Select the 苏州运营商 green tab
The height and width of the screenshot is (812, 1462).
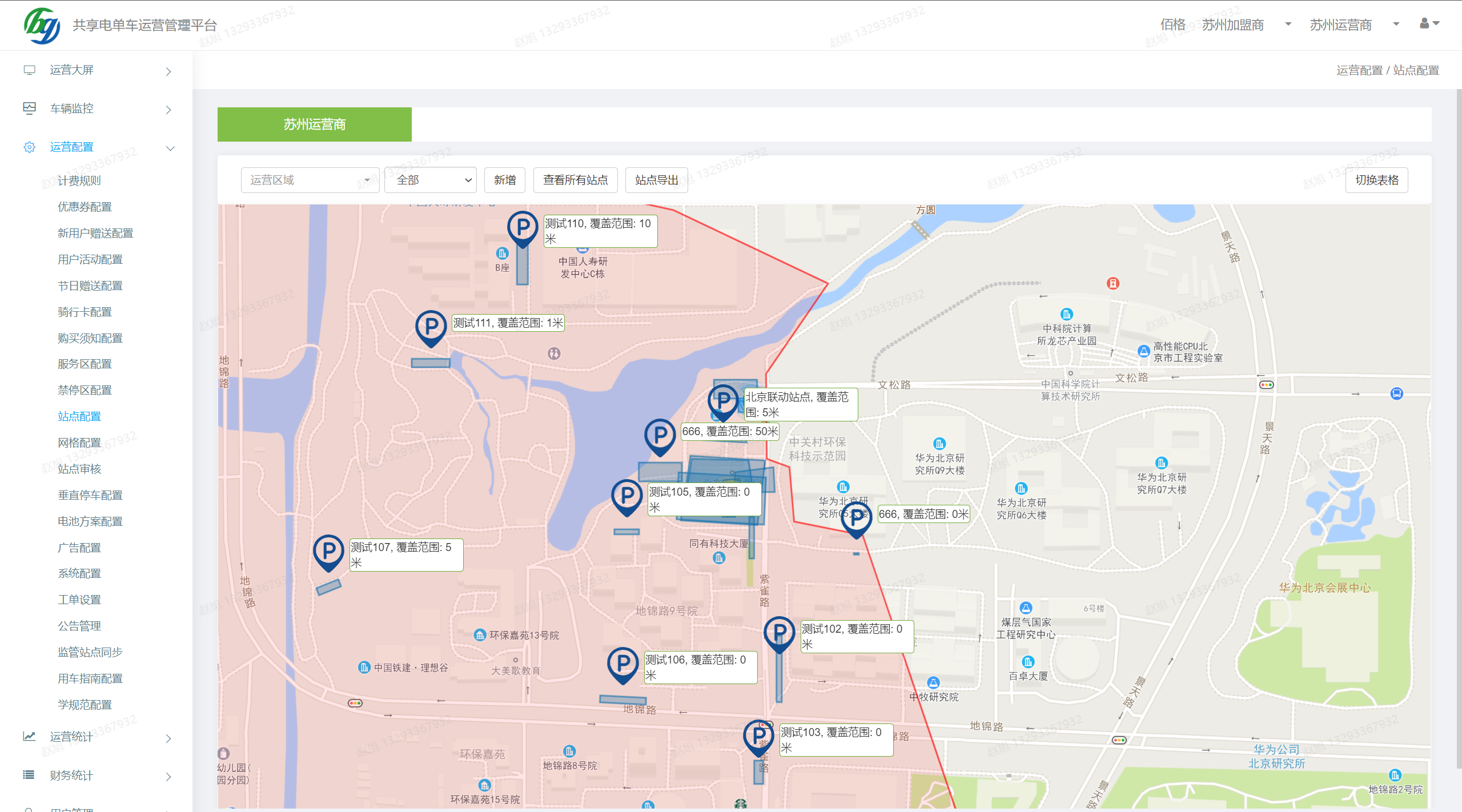(x=314, y=124)
